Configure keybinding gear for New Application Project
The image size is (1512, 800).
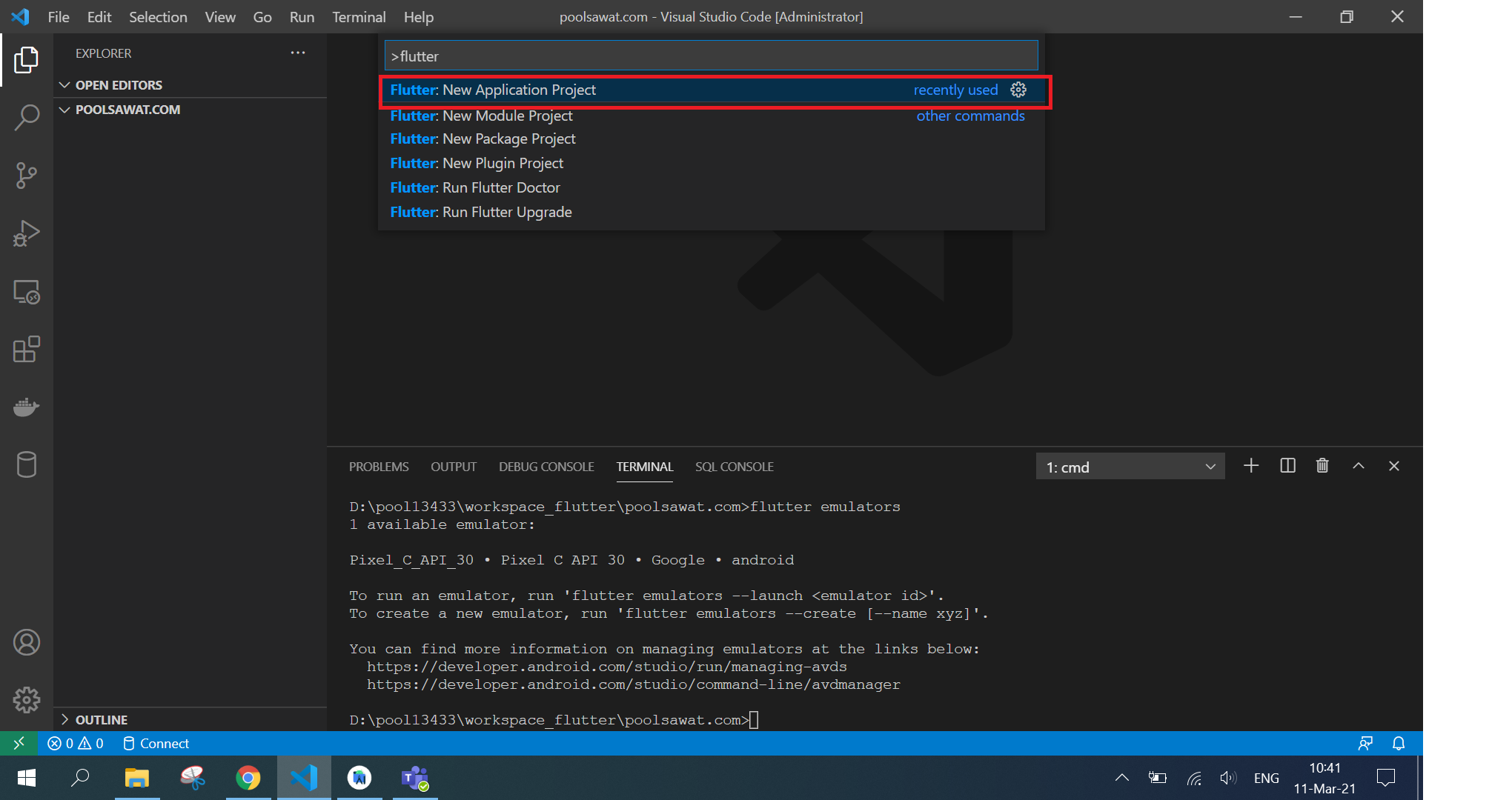(x=1018, y=90)
